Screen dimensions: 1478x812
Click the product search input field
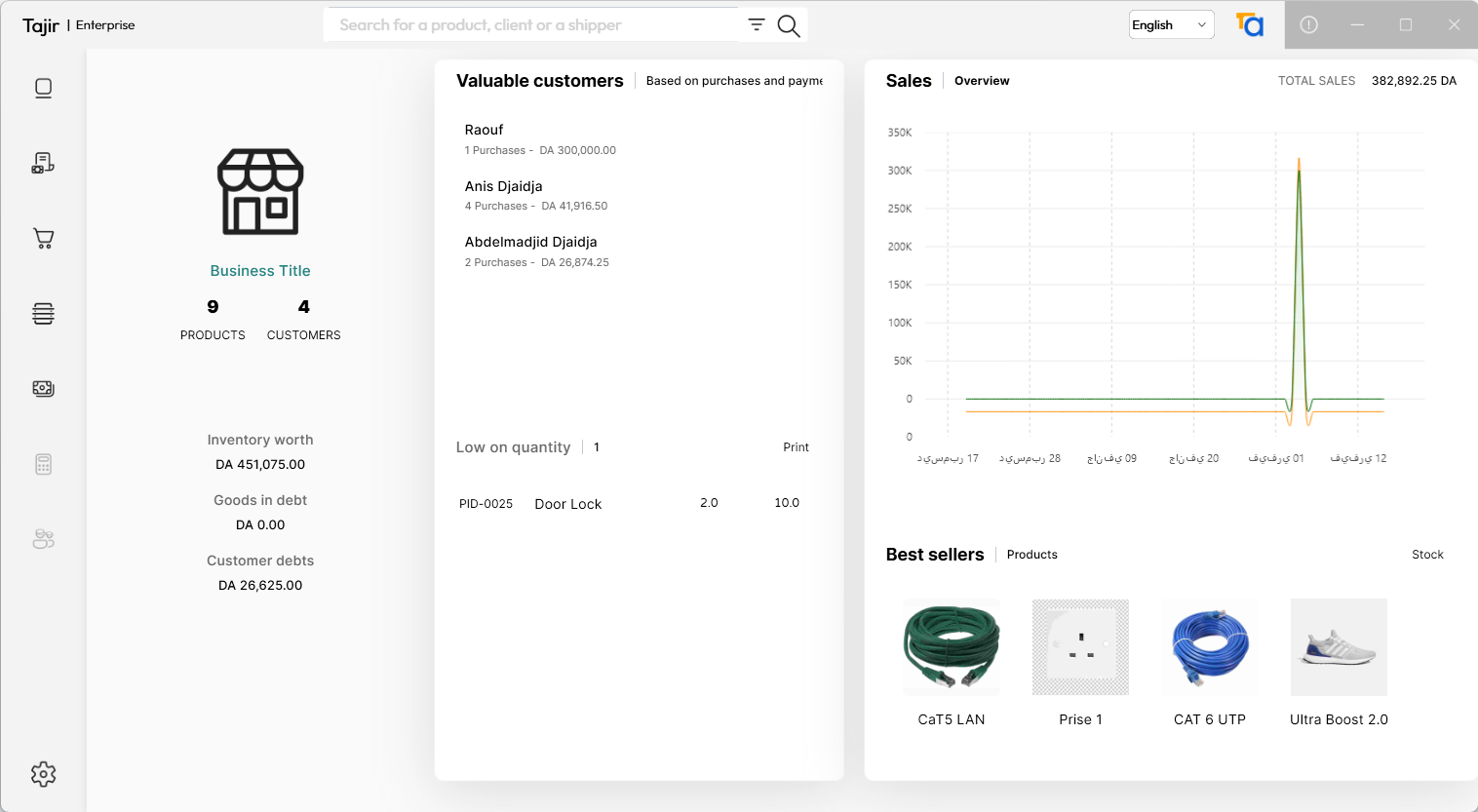[x=531, y=25]
